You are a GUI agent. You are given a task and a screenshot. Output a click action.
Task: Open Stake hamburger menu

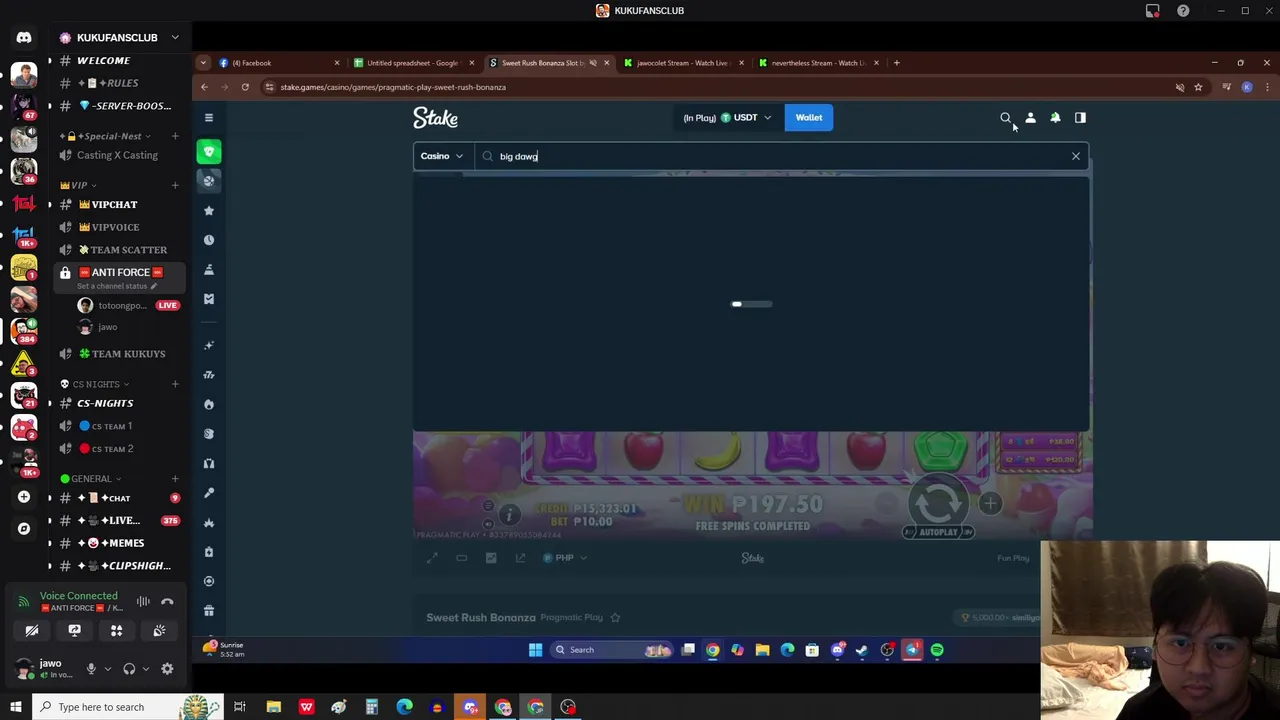click(x=209, y=118)
